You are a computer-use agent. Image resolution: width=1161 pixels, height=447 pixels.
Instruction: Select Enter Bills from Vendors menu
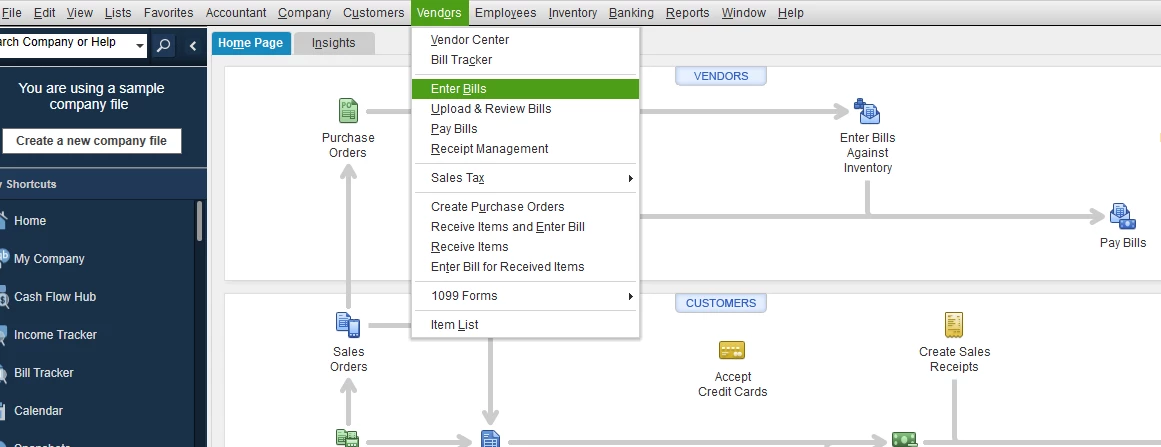(525, 89)
